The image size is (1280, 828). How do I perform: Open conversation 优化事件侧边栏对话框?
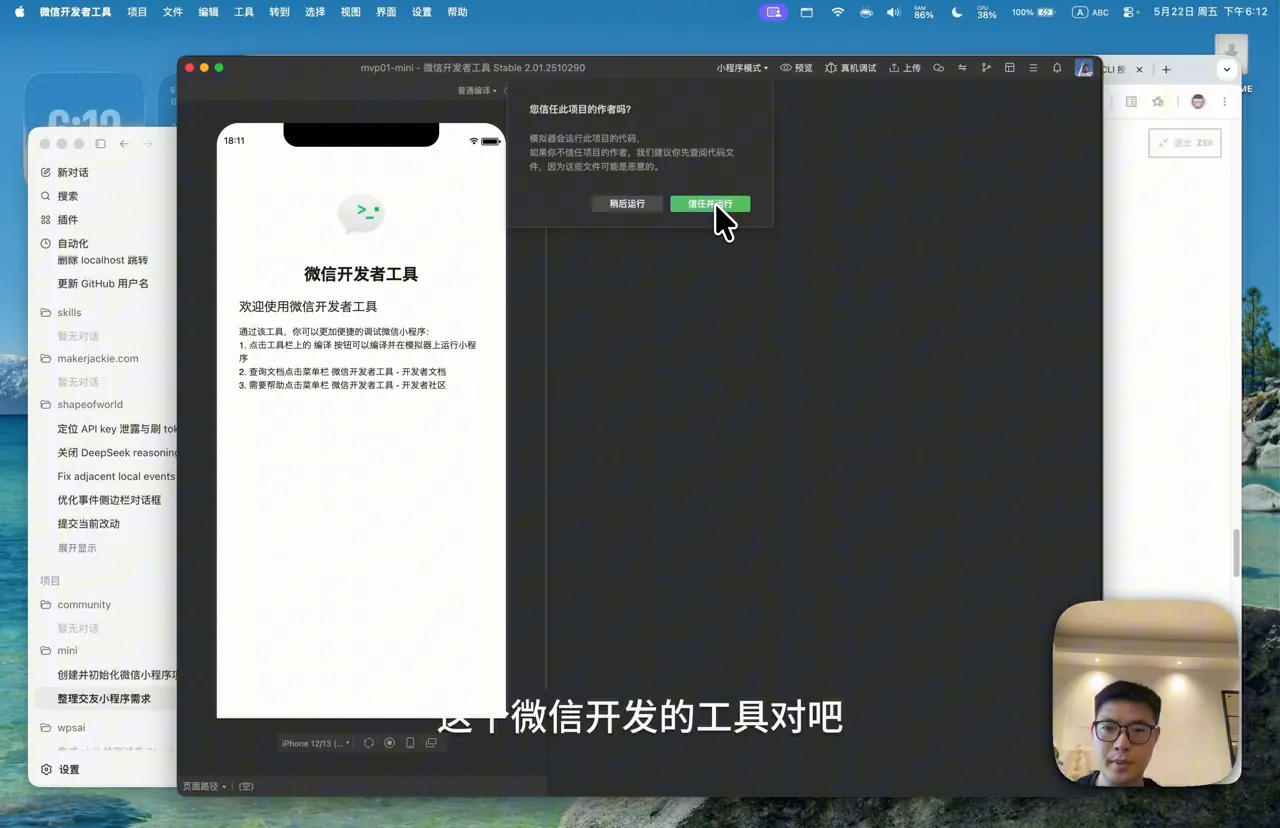point(109,500)
